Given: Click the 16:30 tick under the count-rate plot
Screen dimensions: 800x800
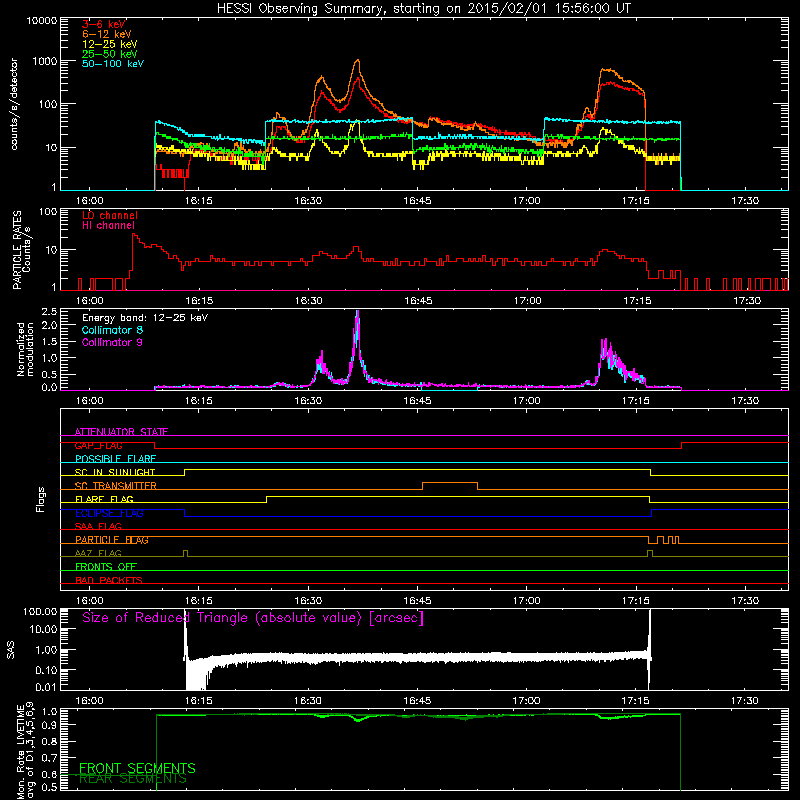Looking at the screenshot, I should click(x=308, y=201).
